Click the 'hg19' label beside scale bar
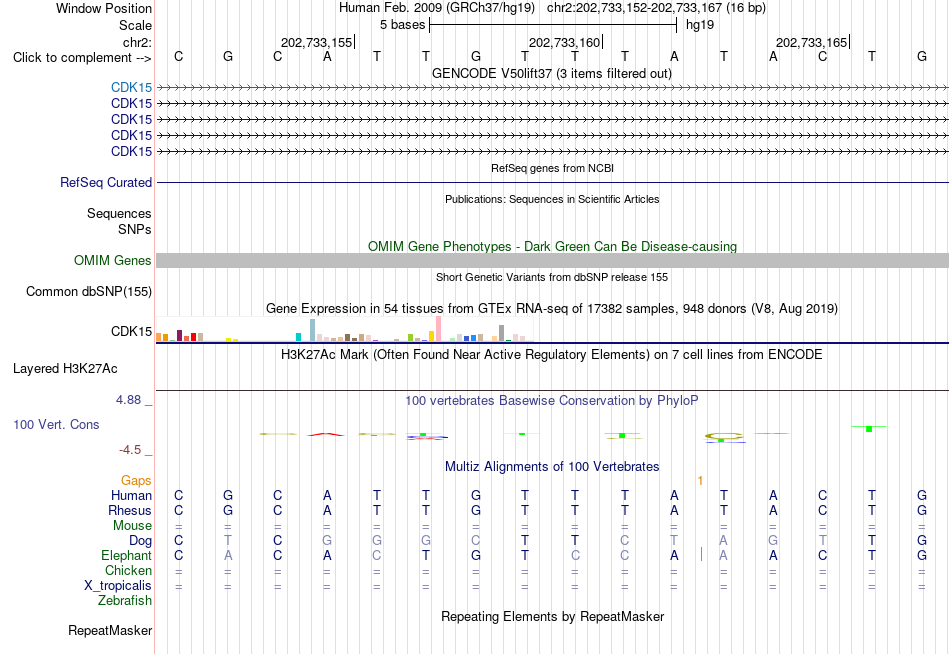Image resolution: width=950 pixels, height=654 pixels. [x=700, y=25]
